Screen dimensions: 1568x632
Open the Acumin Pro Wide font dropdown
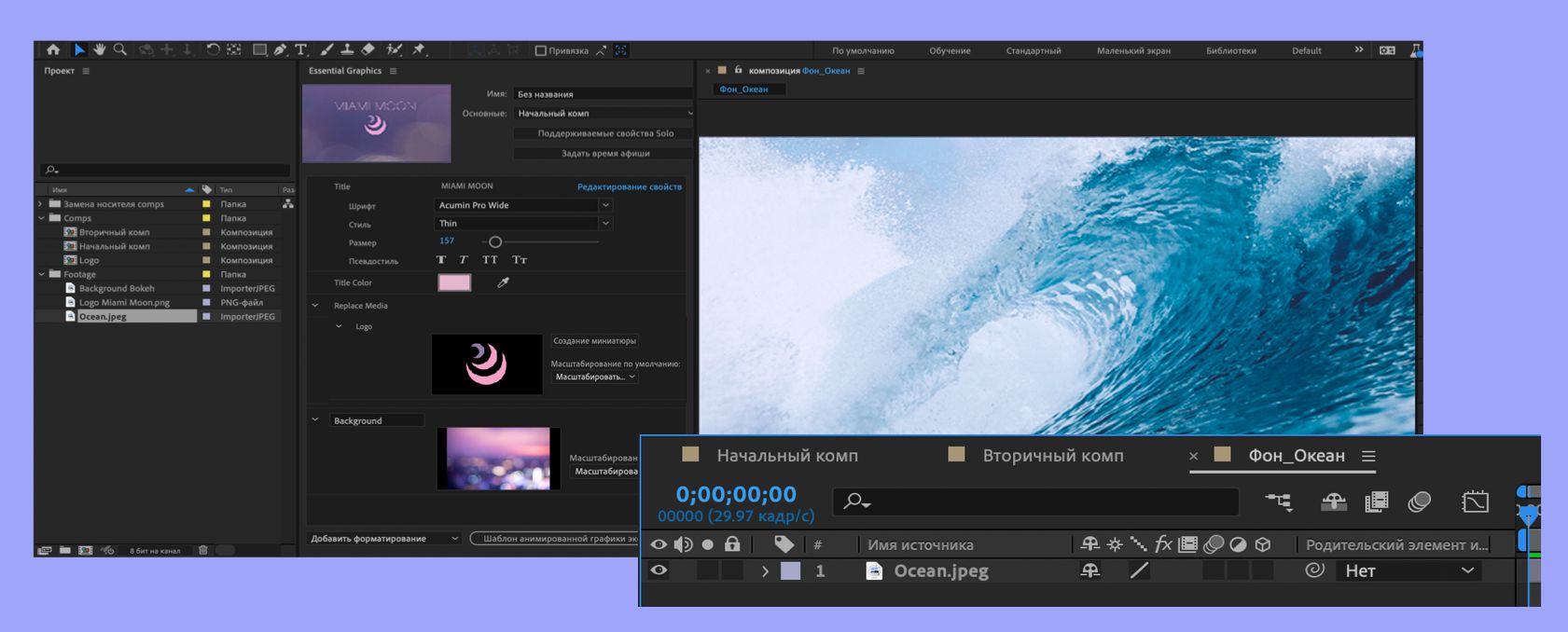click(x=523, y=205)
